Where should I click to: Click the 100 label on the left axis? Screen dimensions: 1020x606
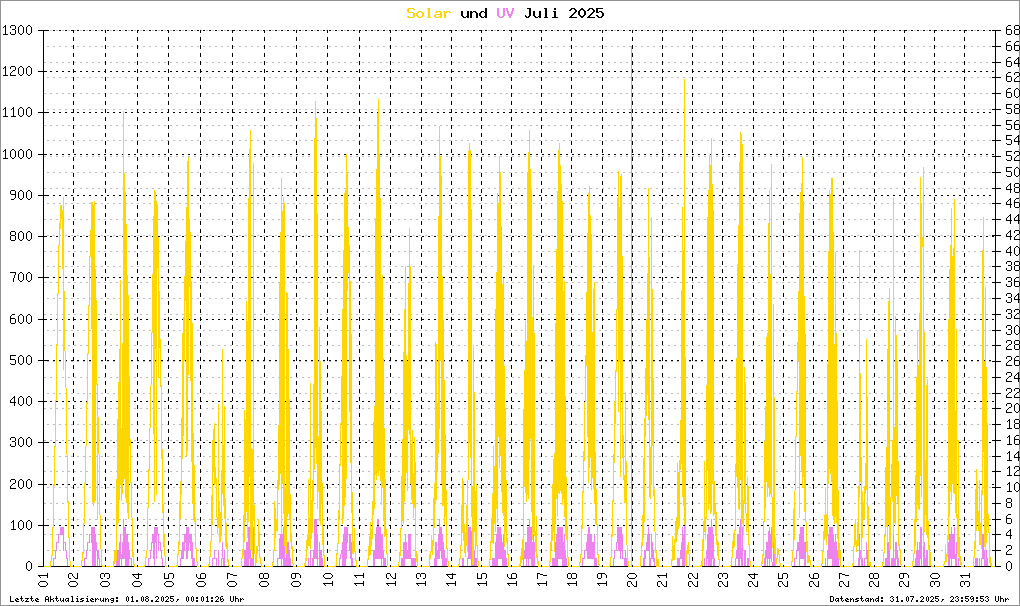(x=23, y=525)
